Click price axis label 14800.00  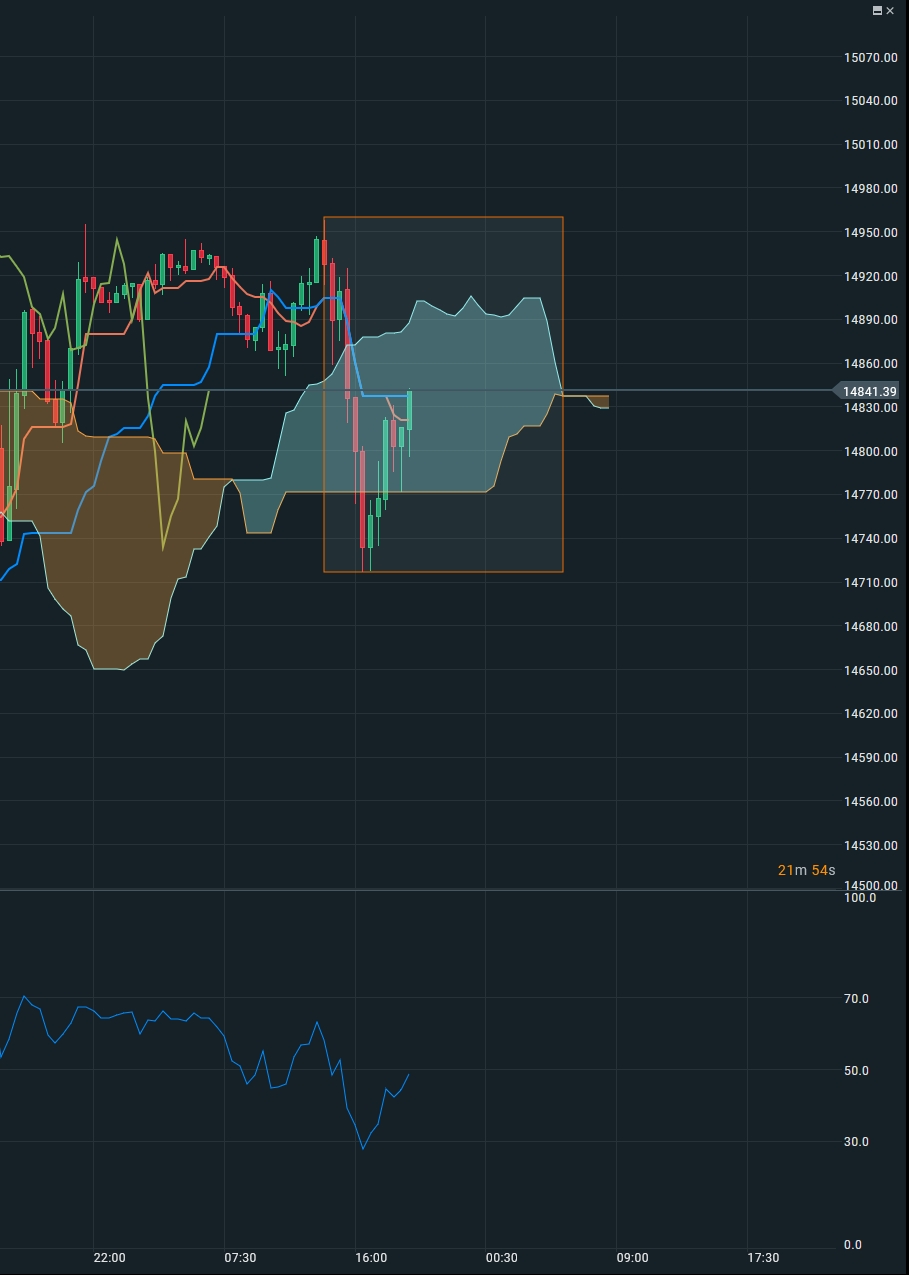coord(870,452)
